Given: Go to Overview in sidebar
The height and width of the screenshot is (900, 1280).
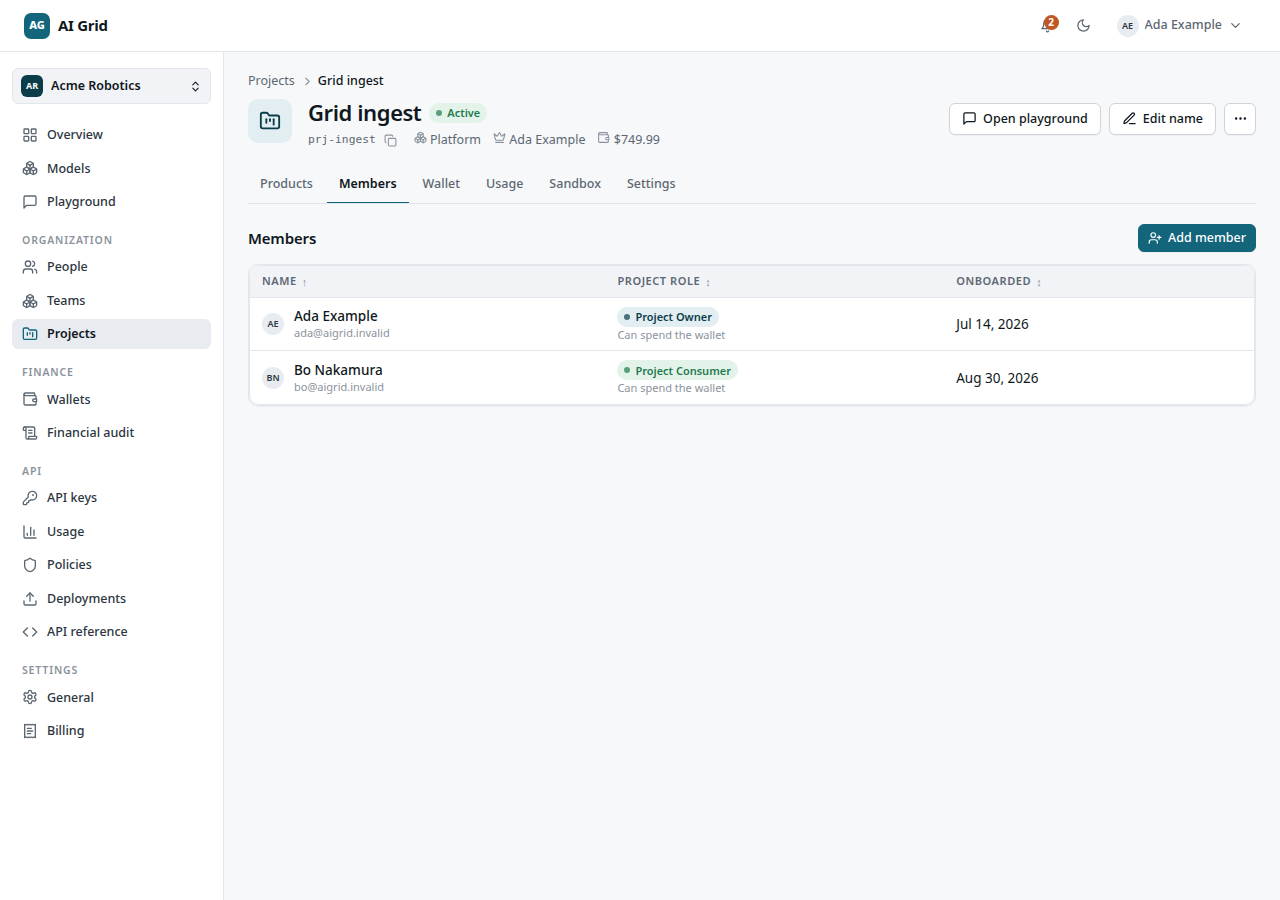Looking at the screenshot, I should (x=111, y=135).
